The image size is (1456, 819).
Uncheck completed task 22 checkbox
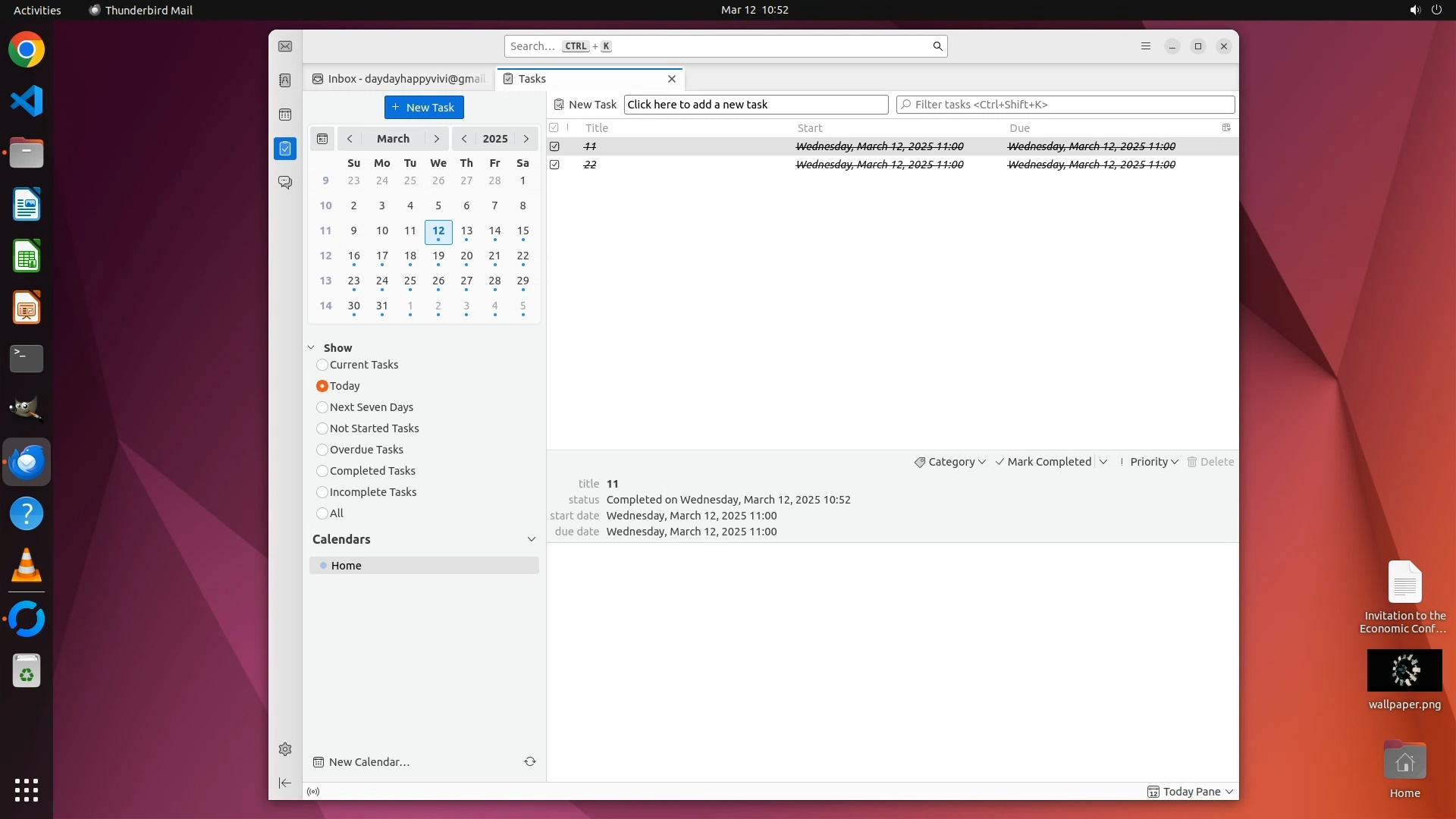pyautogui.click(x=554, y=165)
